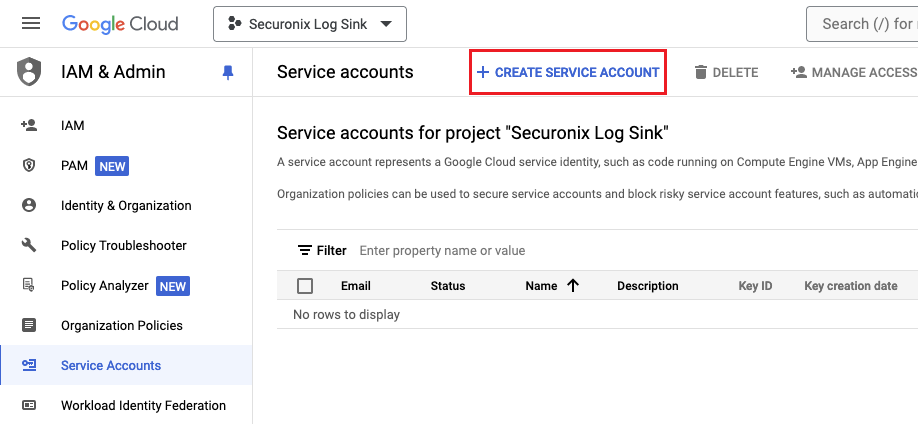The height and width of the screenshot is (424, 918).
Task: Click the Organization Policies list icon
Action: point(29,325)
